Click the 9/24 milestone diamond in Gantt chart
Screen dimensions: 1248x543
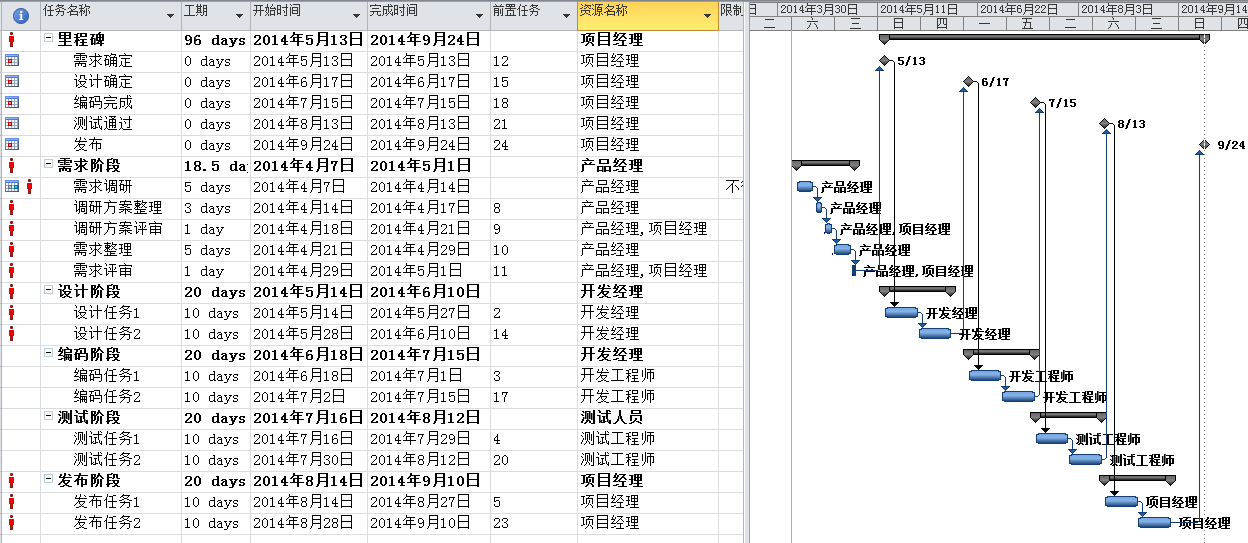[x=1204, y=145]
